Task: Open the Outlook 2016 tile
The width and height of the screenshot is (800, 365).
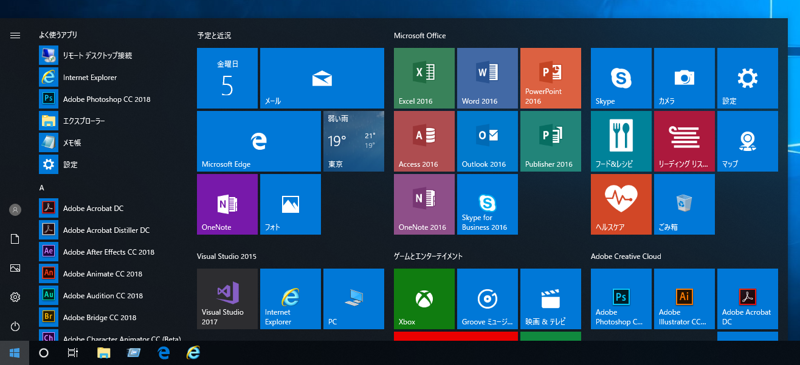Action: 487,141
